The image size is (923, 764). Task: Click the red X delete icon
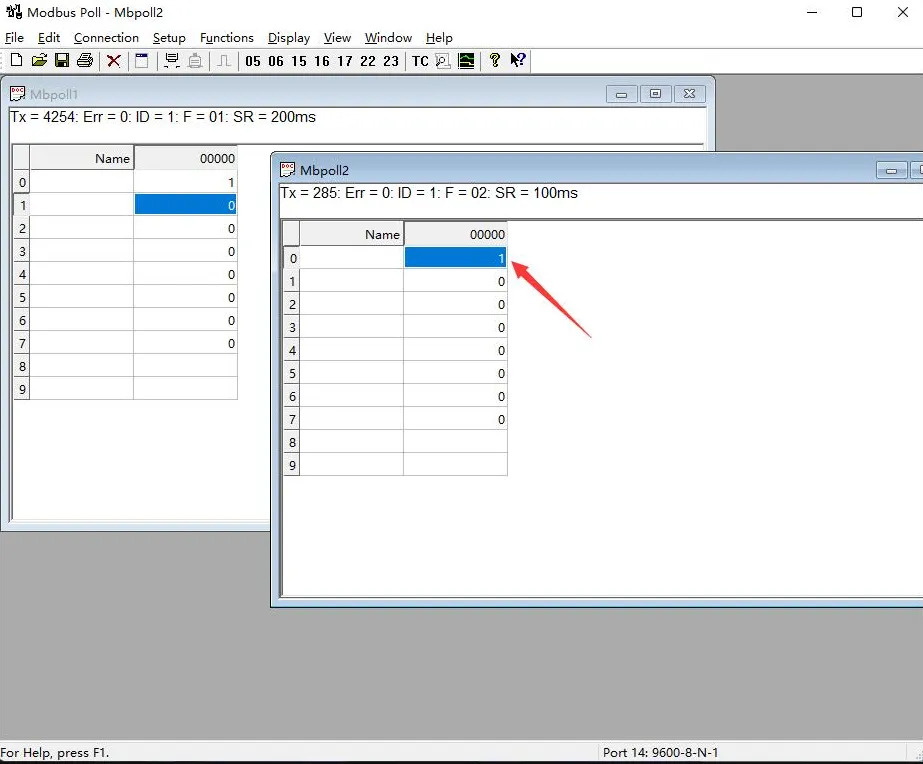pyautogui.click(x=114, y=61)
